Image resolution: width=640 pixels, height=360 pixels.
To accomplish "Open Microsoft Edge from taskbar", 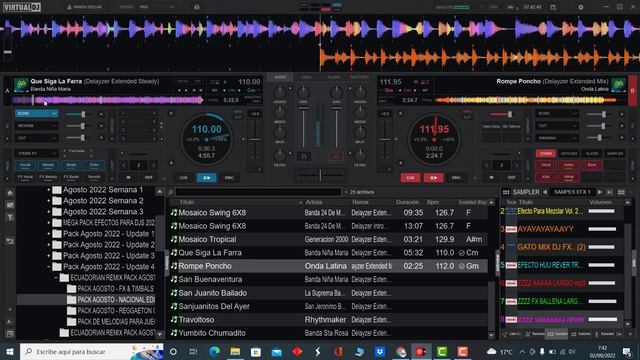I will (214, 351).
